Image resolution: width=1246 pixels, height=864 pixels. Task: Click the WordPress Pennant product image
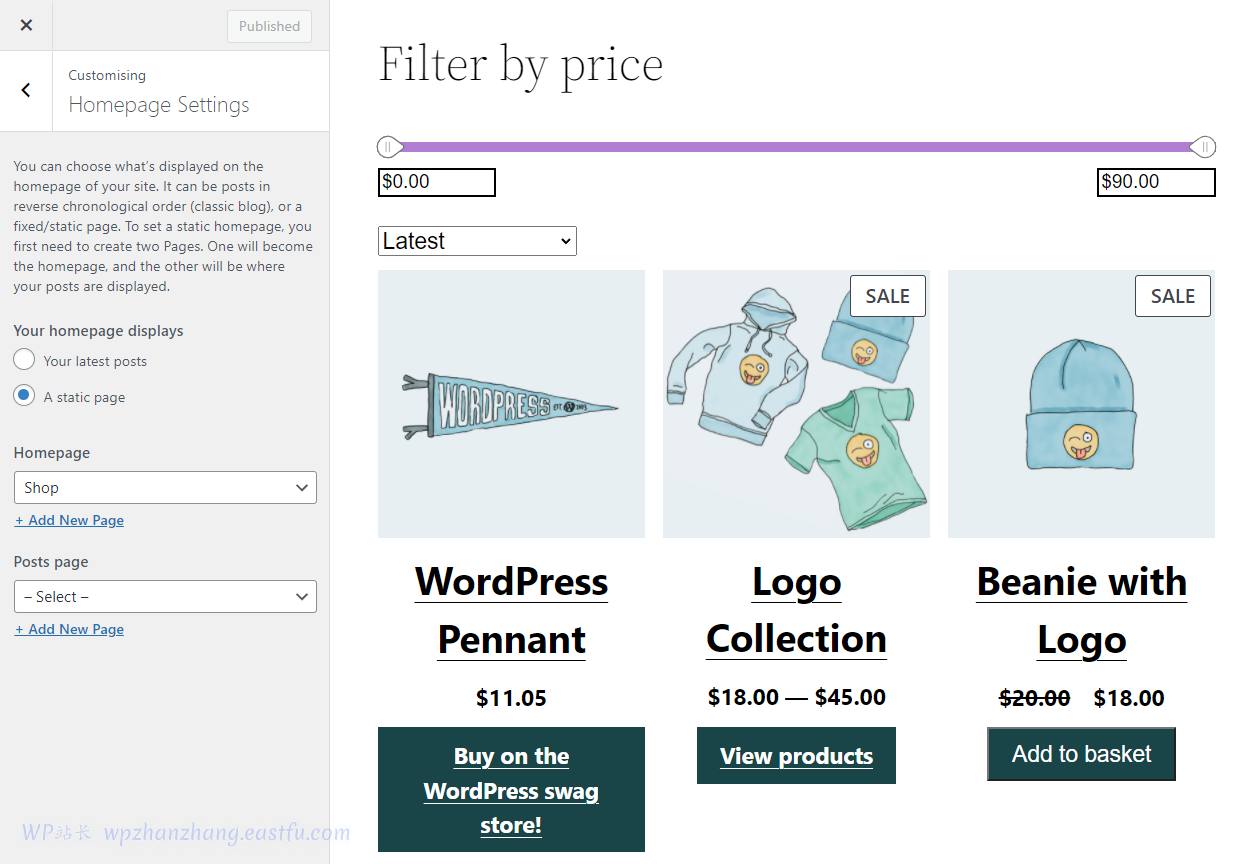[511, 404]
